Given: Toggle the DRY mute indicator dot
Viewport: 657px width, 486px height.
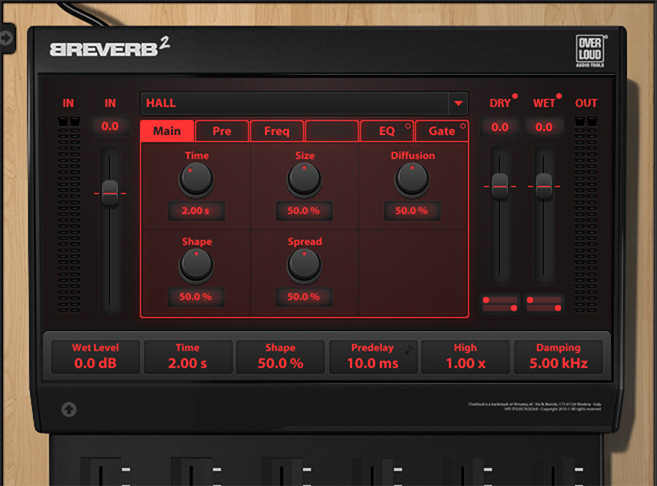Looking at the screenshot, I should [515, 96].
